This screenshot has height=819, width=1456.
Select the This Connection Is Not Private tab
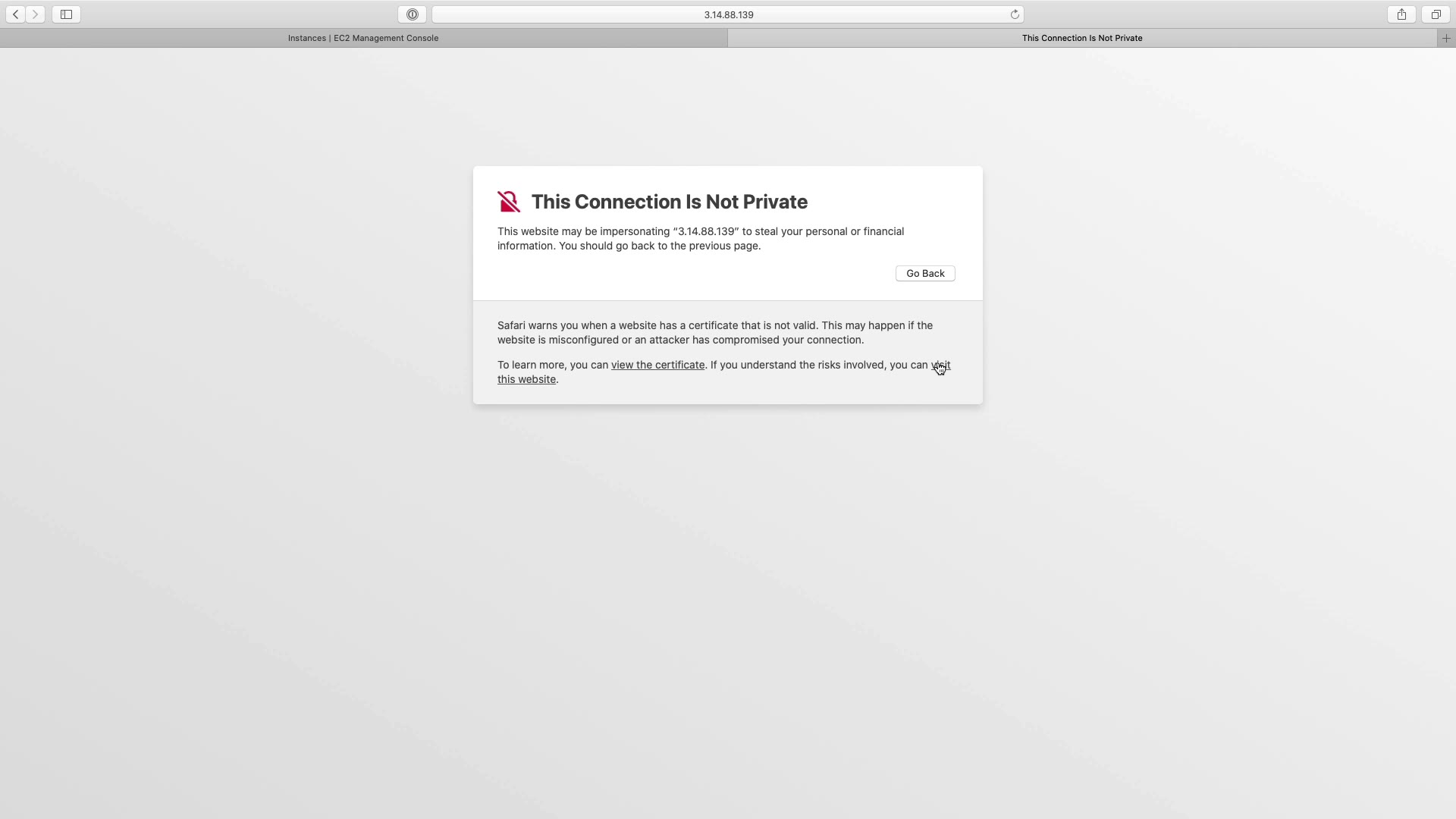pyautogui.click(x=1082, y=38)
